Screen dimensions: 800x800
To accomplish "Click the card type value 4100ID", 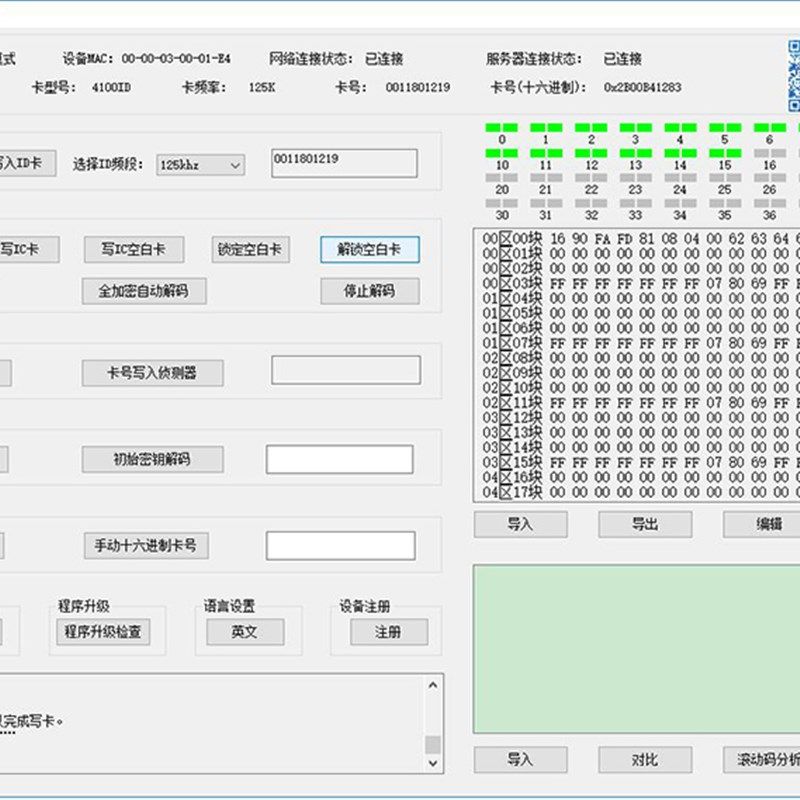I will pos(111,88).
